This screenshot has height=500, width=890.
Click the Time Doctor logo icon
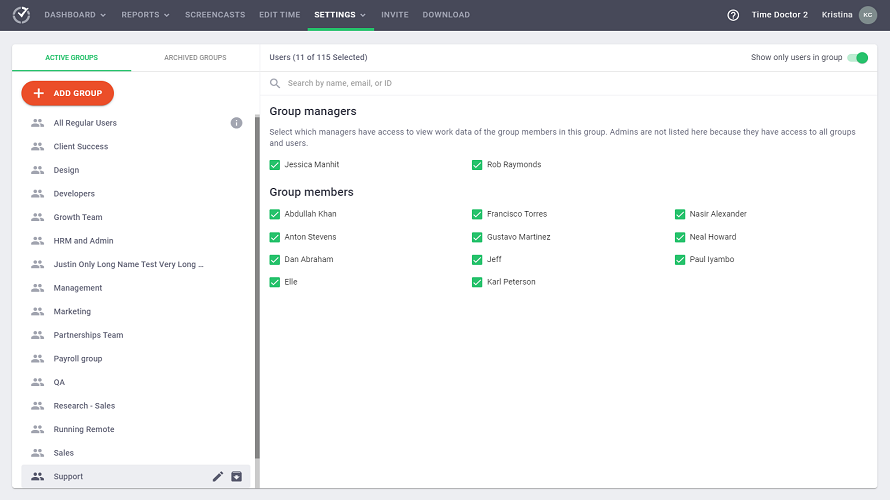click(x=21, y=15)
